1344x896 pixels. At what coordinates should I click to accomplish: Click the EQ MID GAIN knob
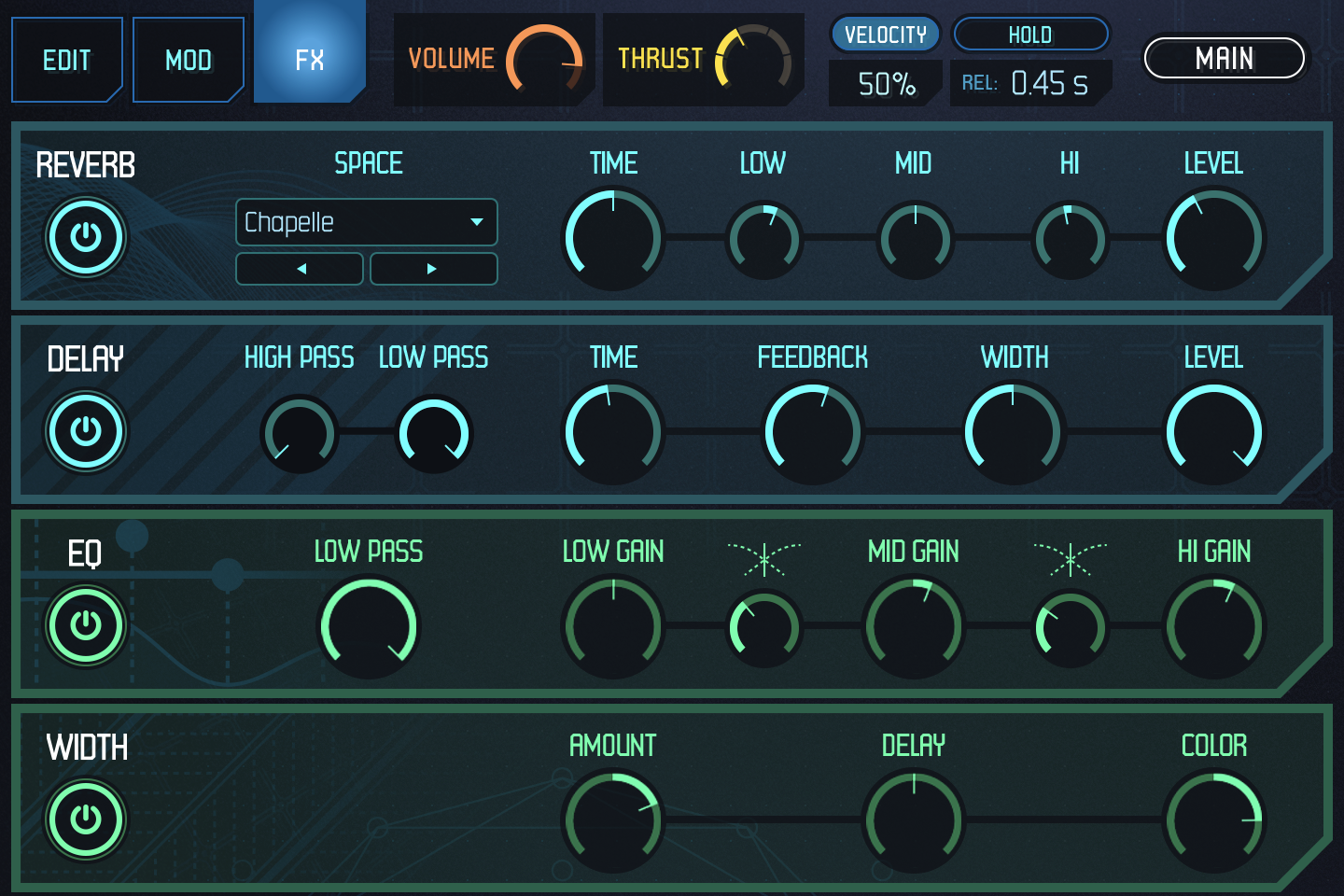(914, 627)
